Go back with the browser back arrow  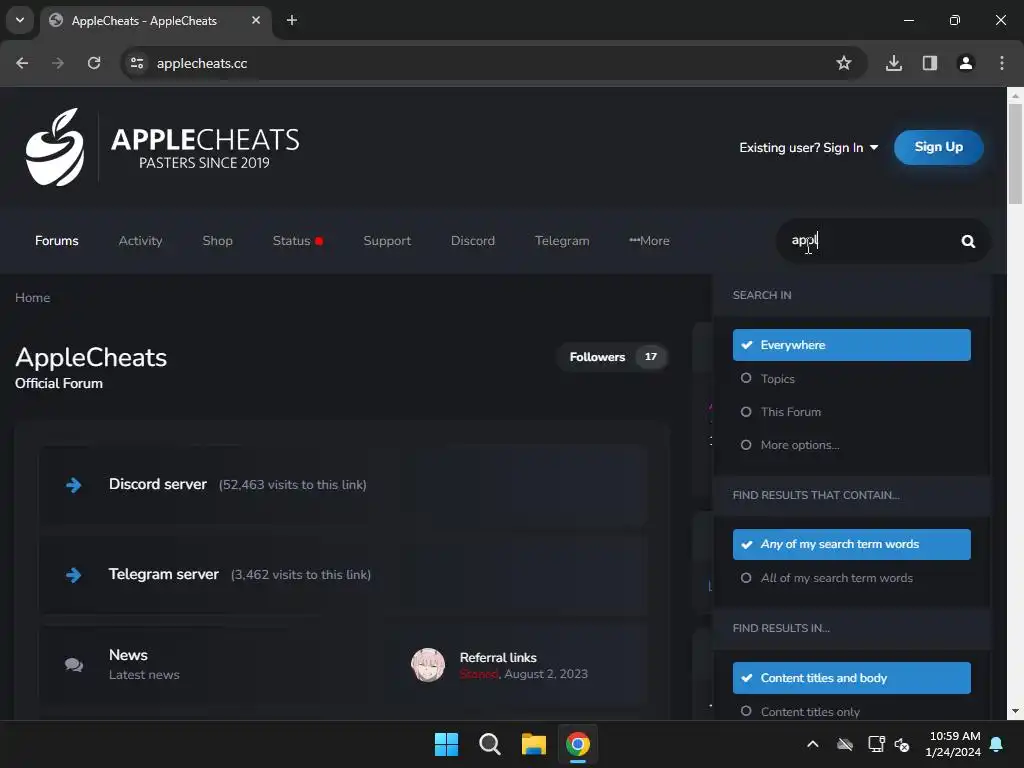point(22,63)
